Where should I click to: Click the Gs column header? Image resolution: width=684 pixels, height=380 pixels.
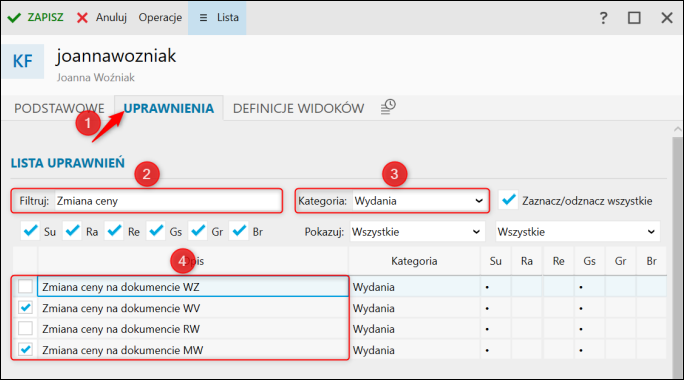point(589,261)
